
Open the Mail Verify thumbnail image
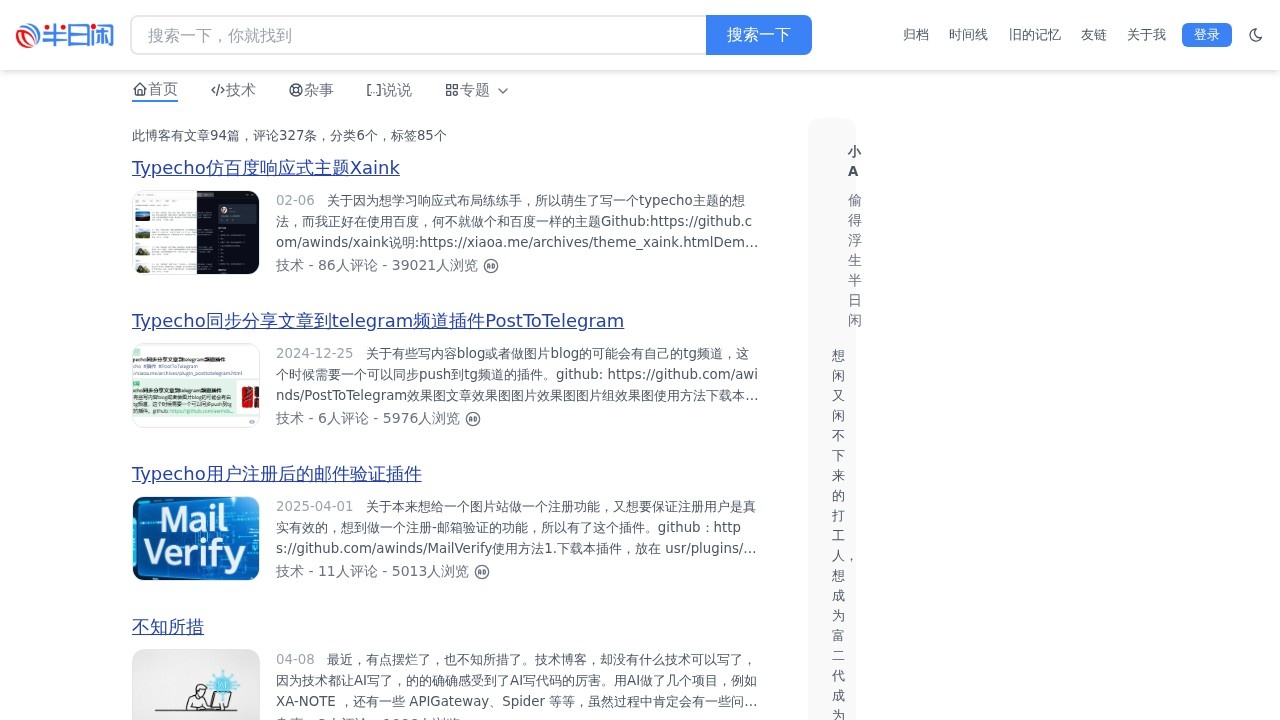[196, 538]
